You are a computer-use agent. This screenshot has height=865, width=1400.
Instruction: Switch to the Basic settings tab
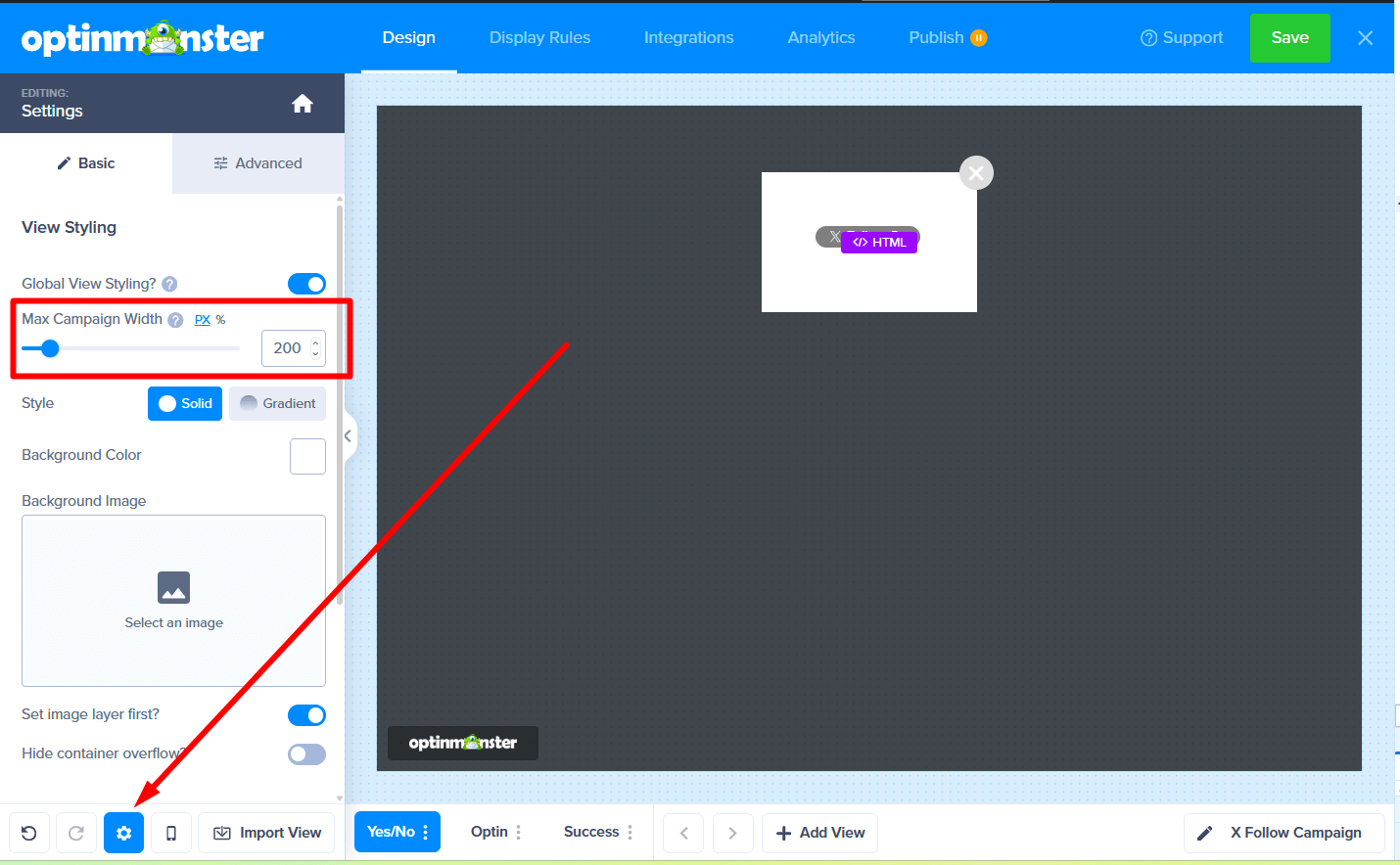[x=86, y=163]
